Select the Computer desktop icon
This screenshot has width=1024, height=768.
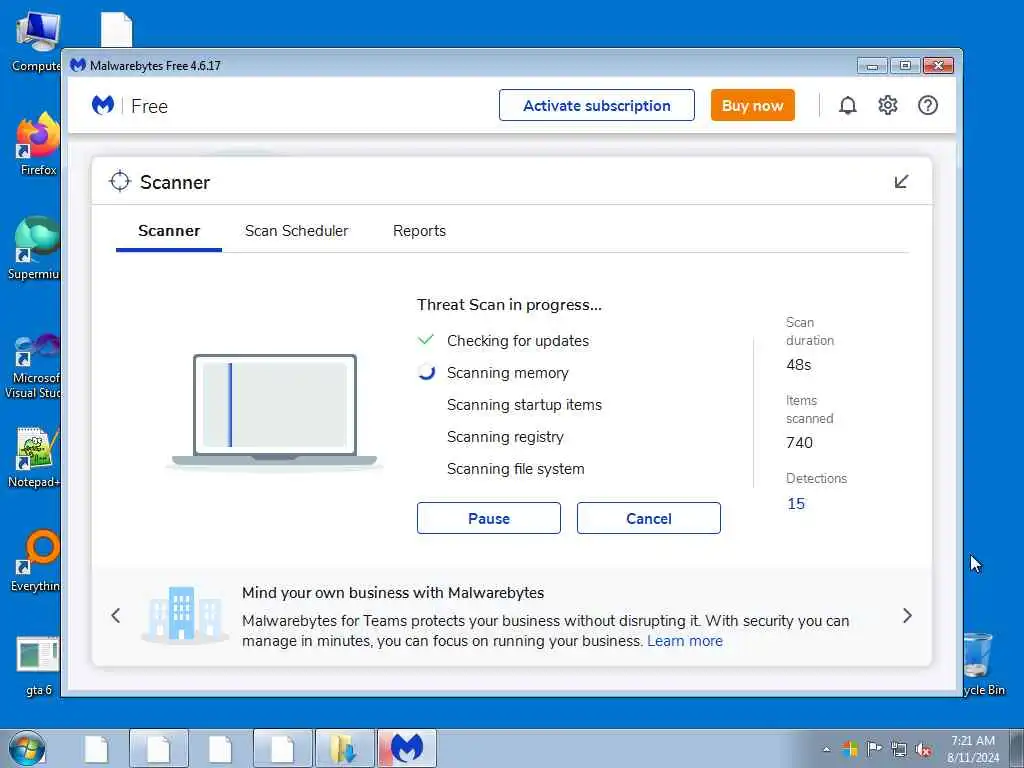pyautogui.click(x=38, y=40)
